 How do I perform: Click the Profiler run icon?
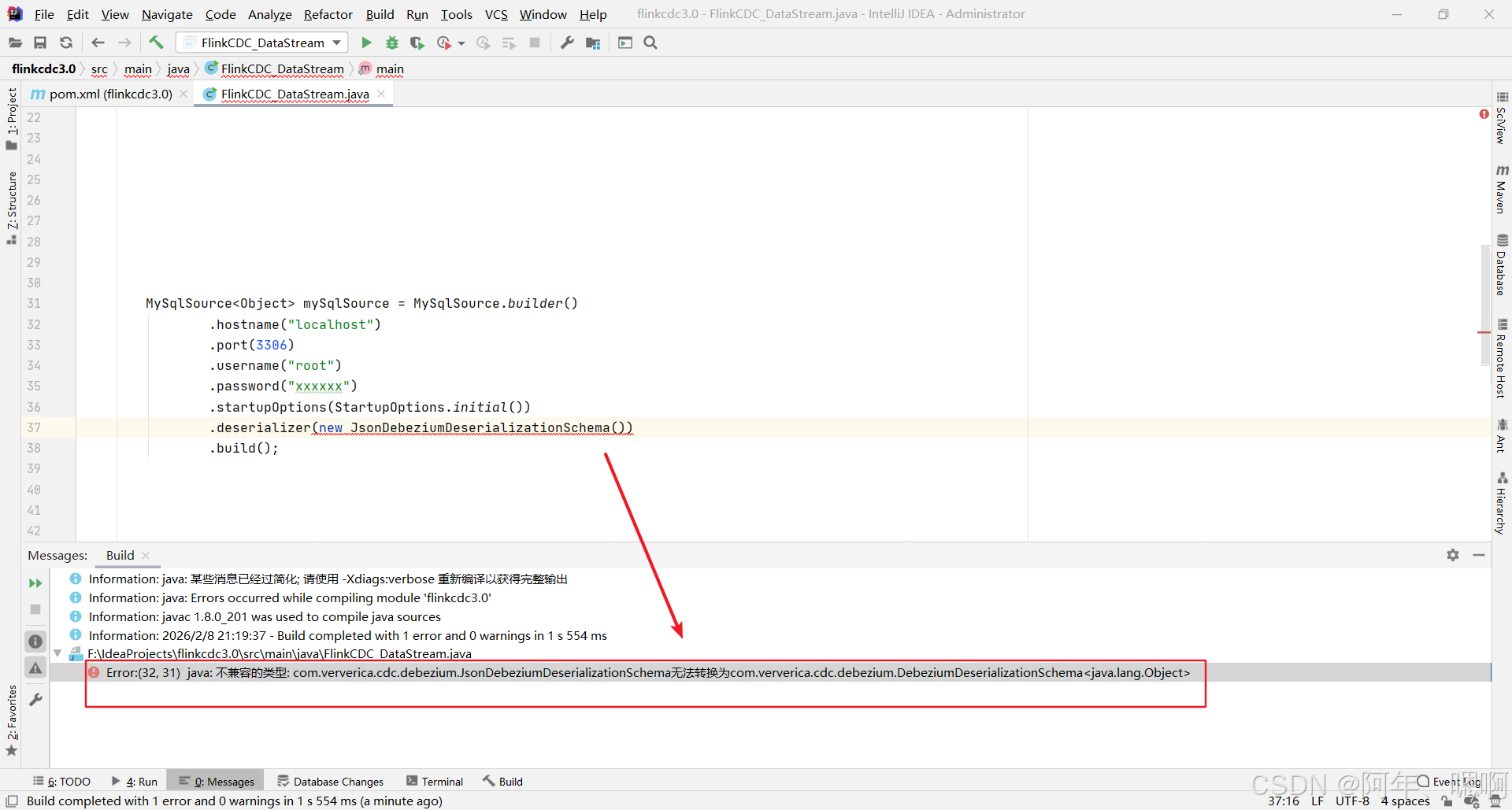(x=444, y=43)
